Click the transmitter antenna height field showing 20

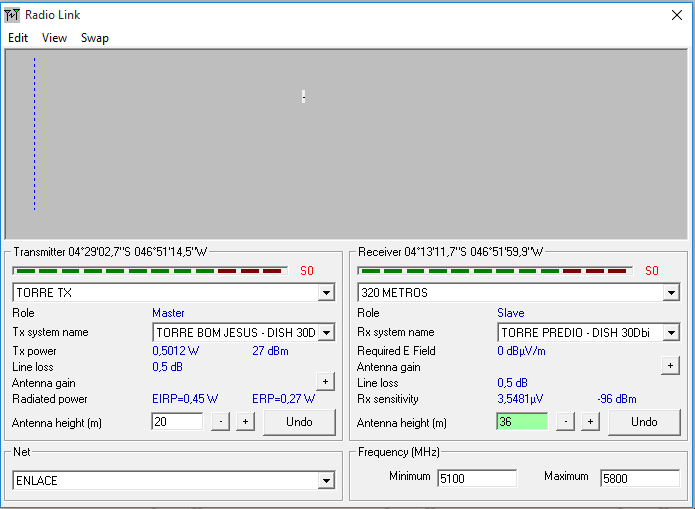pyautogui.click(x=177, y=422)
